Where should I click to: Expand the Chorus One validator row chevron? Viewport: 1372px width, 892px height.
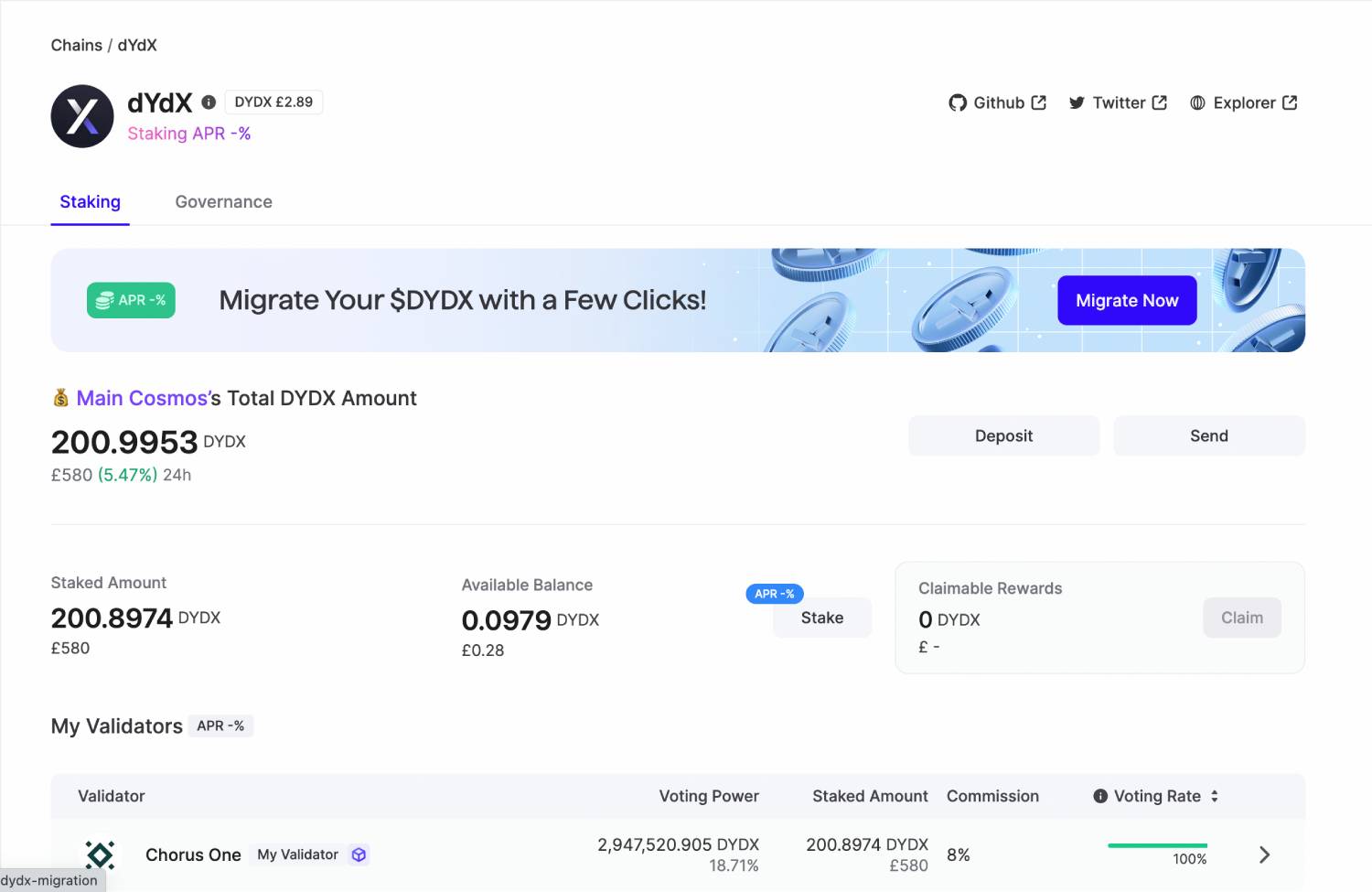(1264, 854)
